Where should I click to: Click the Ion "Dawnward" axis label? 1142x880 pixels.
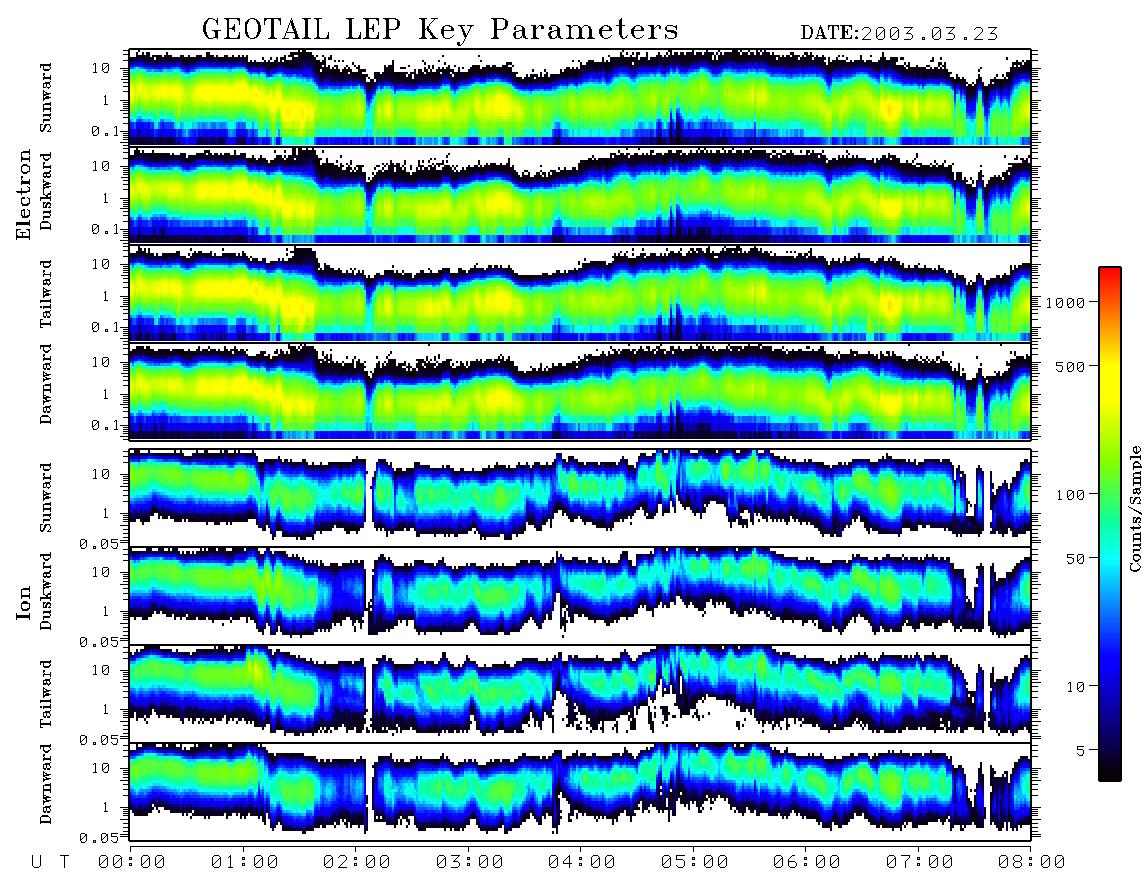(46, 784)
